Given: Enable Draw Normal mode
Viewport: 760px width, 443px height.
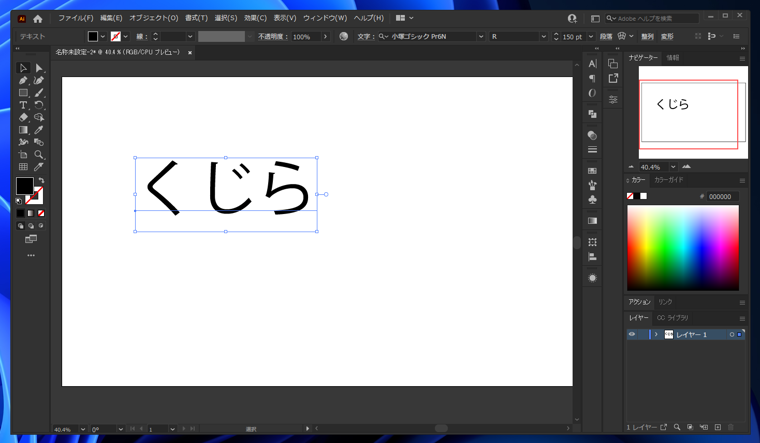Looking at the screenshot, I should pos(20,226).
